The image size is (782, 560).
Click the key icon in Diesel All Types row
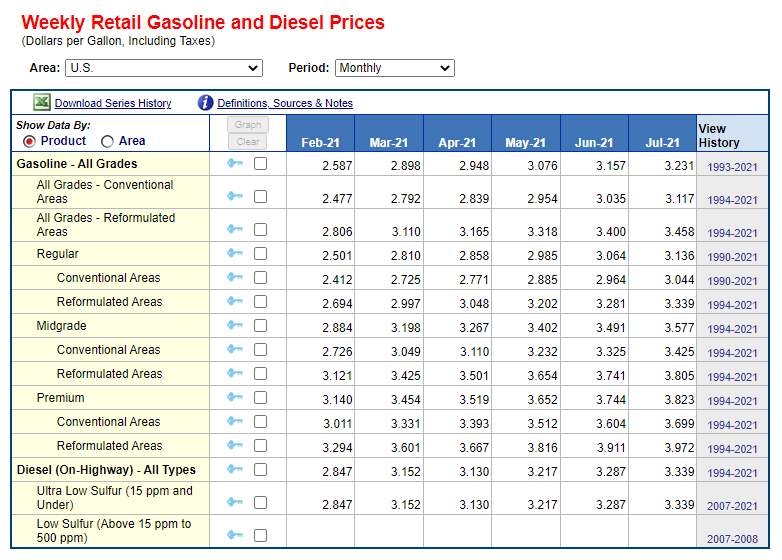[235, 470]
